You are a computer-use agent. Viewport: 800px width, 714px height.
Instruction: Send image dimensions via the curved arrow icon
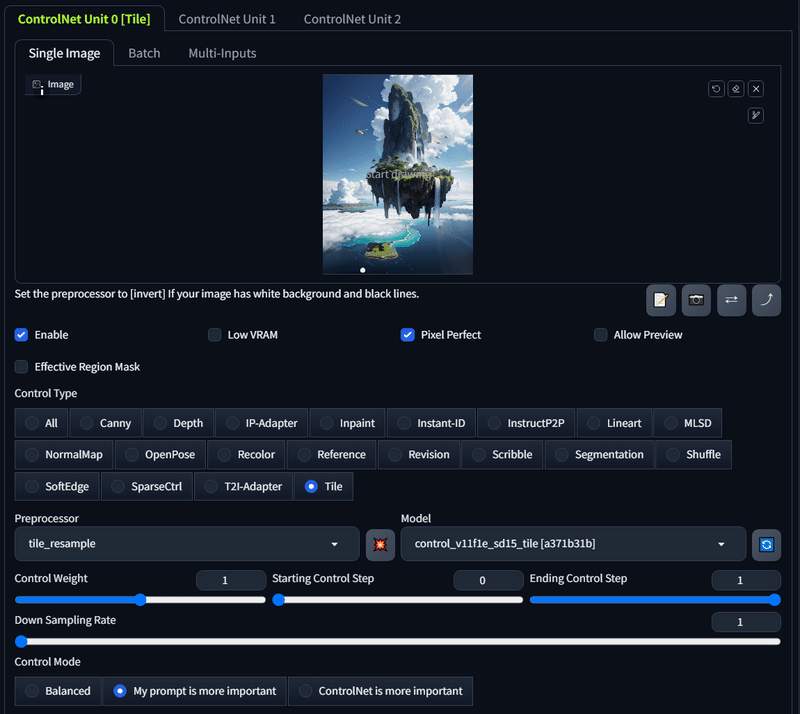pos(766,300)
